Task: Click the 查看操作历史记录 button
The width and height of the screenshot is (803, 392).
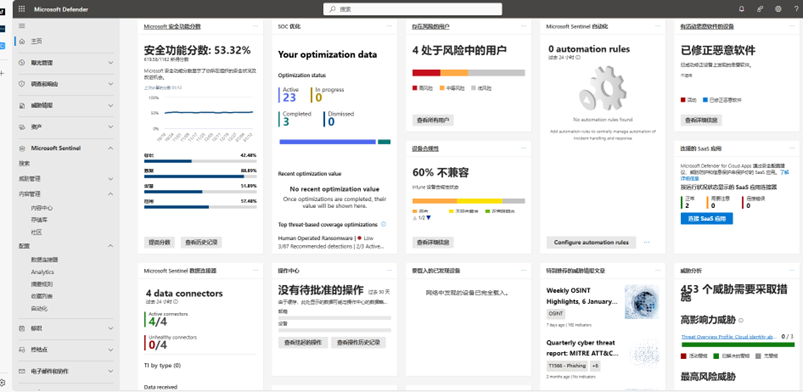Action: (358, 343)
